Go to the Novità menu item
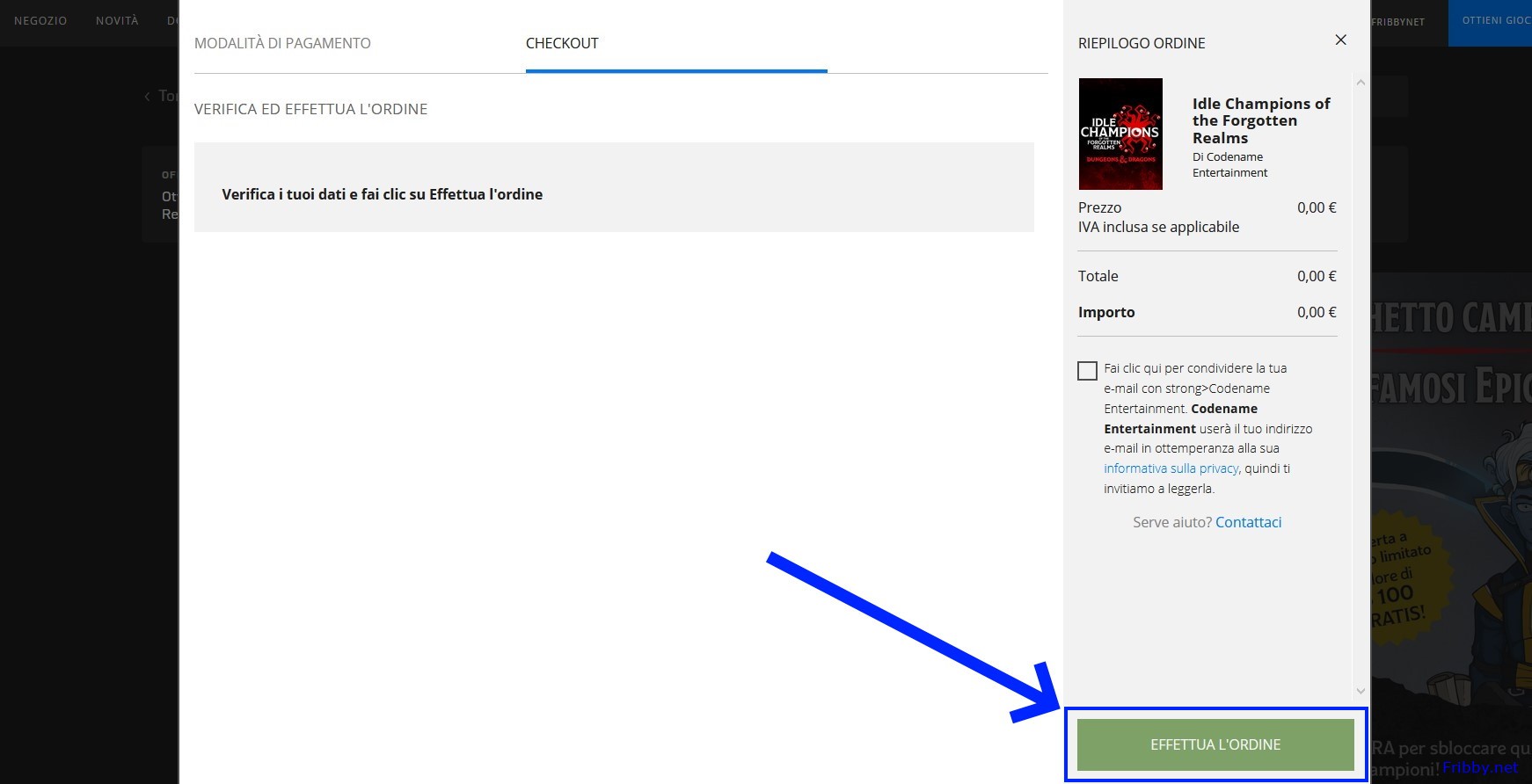The image size is (1532, 784). pyautogui.click(x=117, y=21)
